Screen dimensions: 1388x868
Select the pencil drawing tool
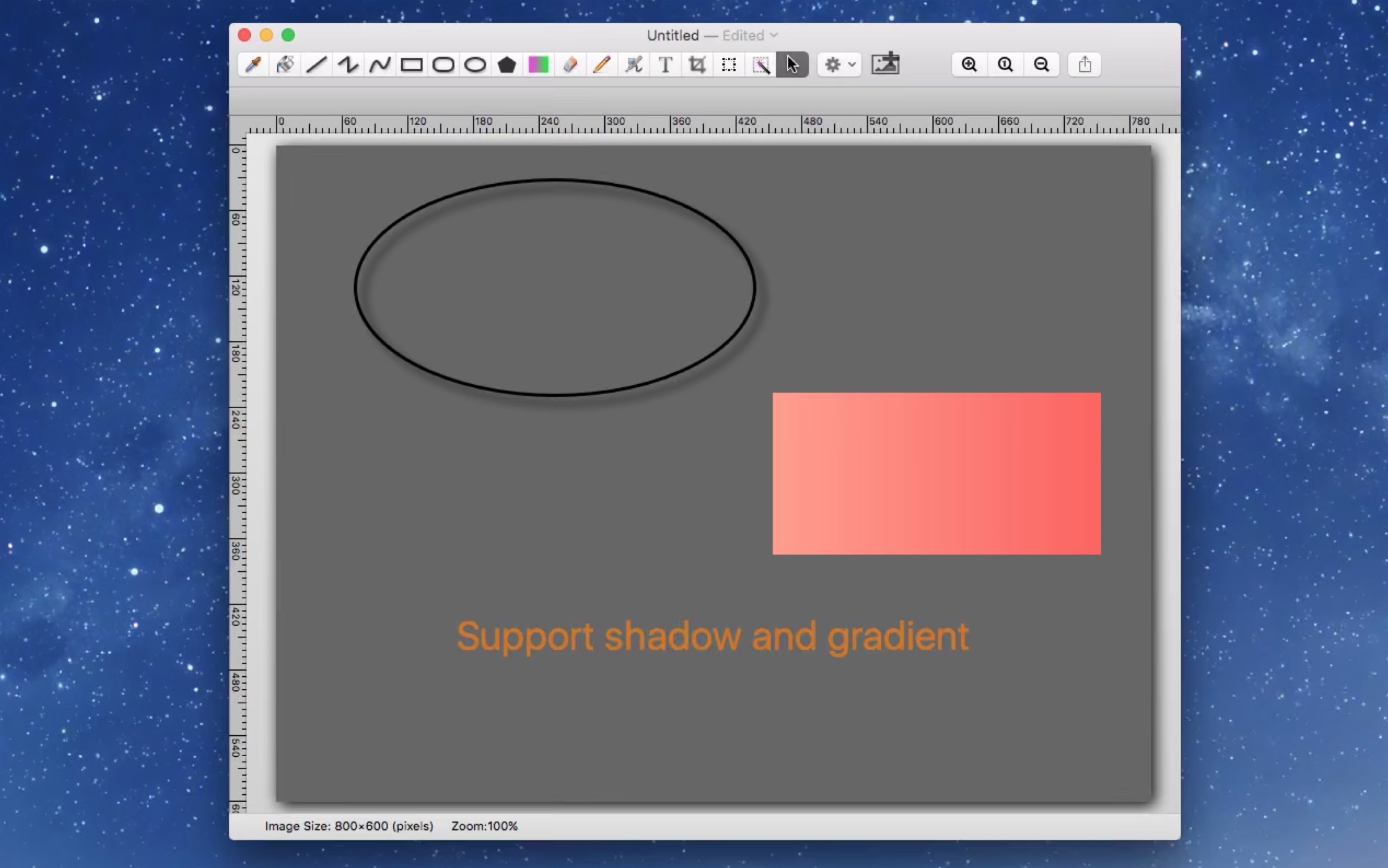[x=602, y=65]
